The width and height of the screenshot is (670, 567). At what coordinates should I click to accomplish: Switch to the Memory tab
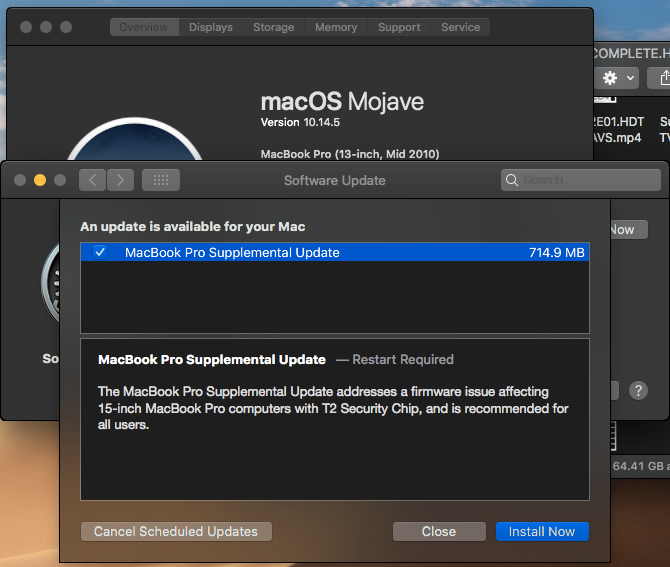[336, 27]
